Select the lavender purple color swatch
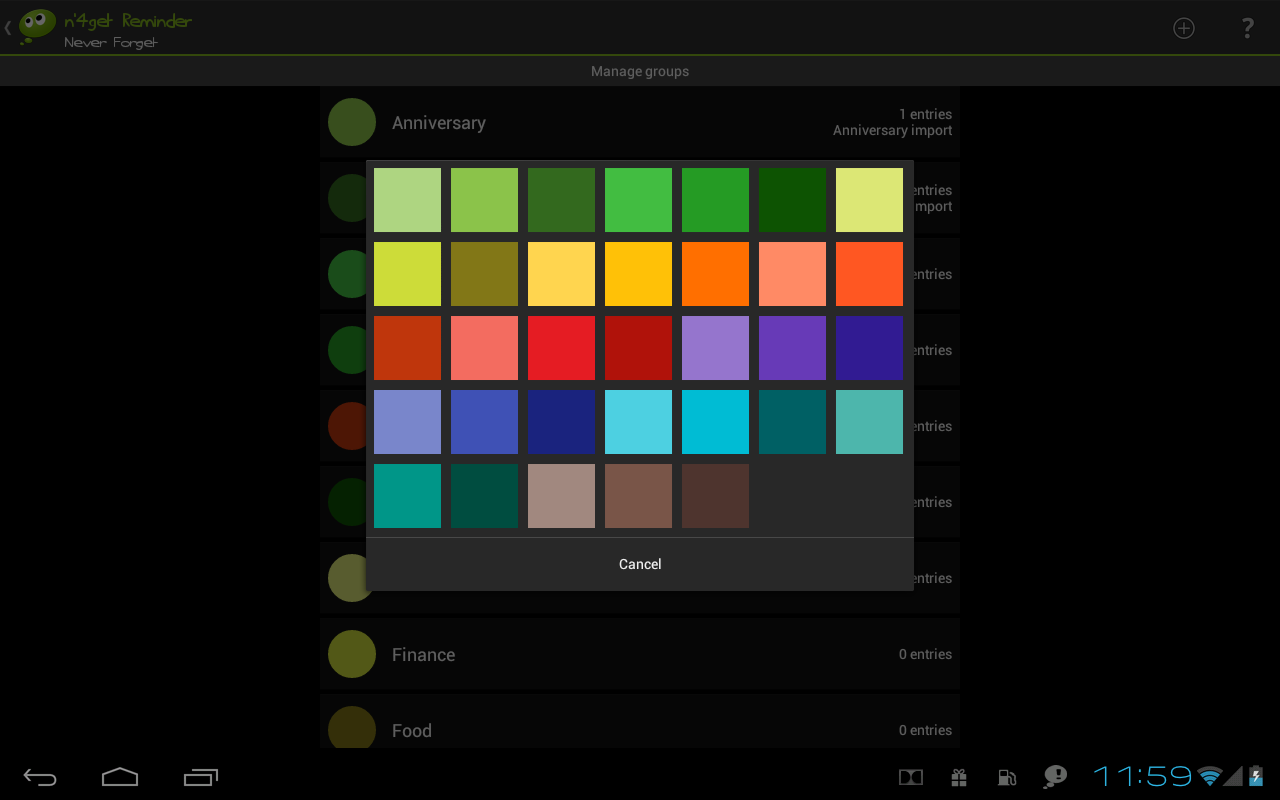Image resolution: width=1280 pixels, height=800 pixels. pyautogui.click(x=715, y=348)
